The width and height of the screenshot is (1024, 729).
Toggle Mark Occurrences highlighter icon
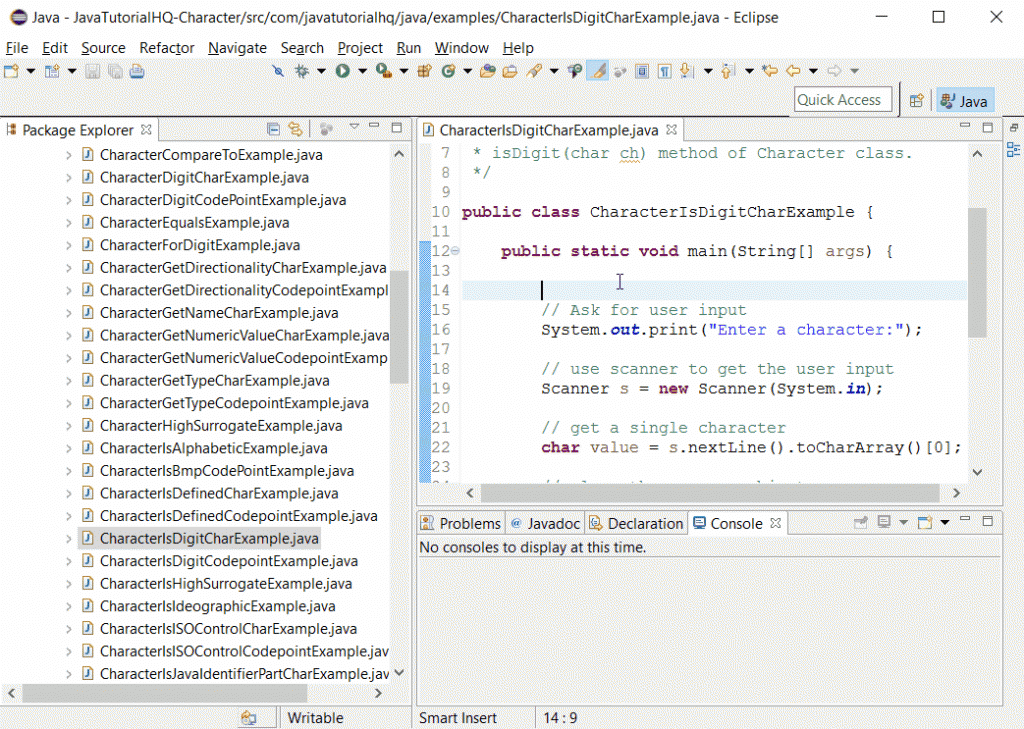click(x=598, y=71)
